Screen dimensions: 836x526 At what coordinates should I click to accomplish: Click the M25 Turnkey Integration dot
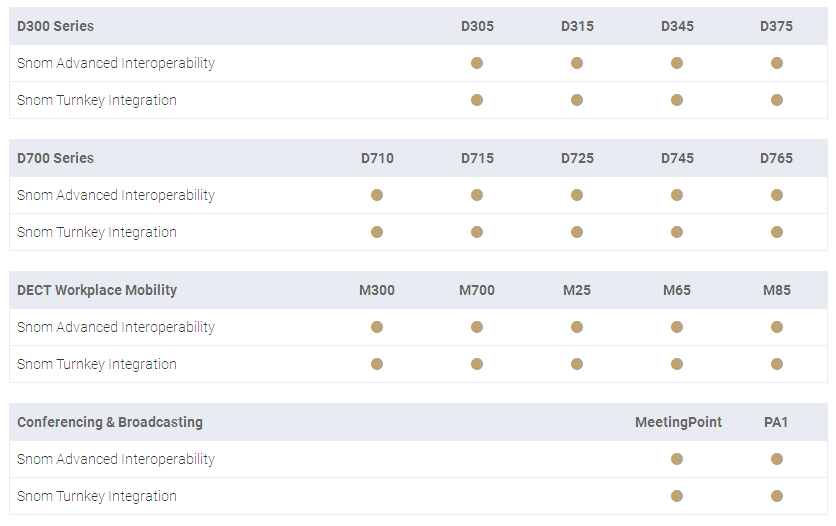(x=577, y=365)
